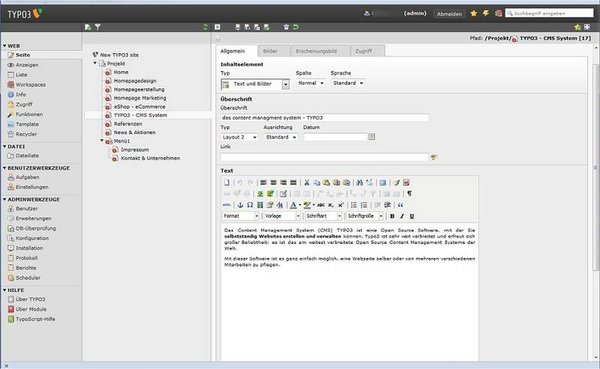600x369 pixels.
Task: Click the calendar picker icon next to Datum
Action: tap(371, 137)
